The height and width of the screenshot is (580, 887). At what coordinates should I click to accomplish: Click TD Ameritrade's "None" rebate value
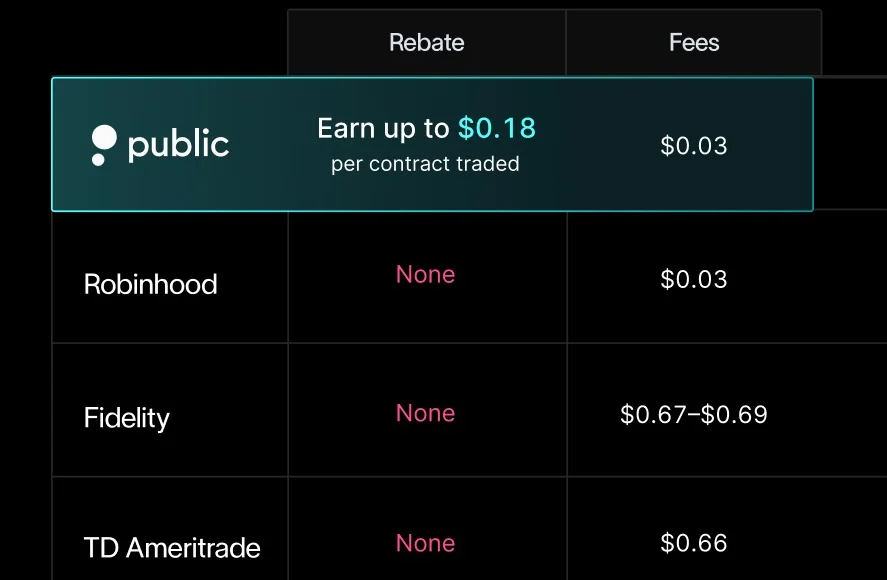coord(425,543)
